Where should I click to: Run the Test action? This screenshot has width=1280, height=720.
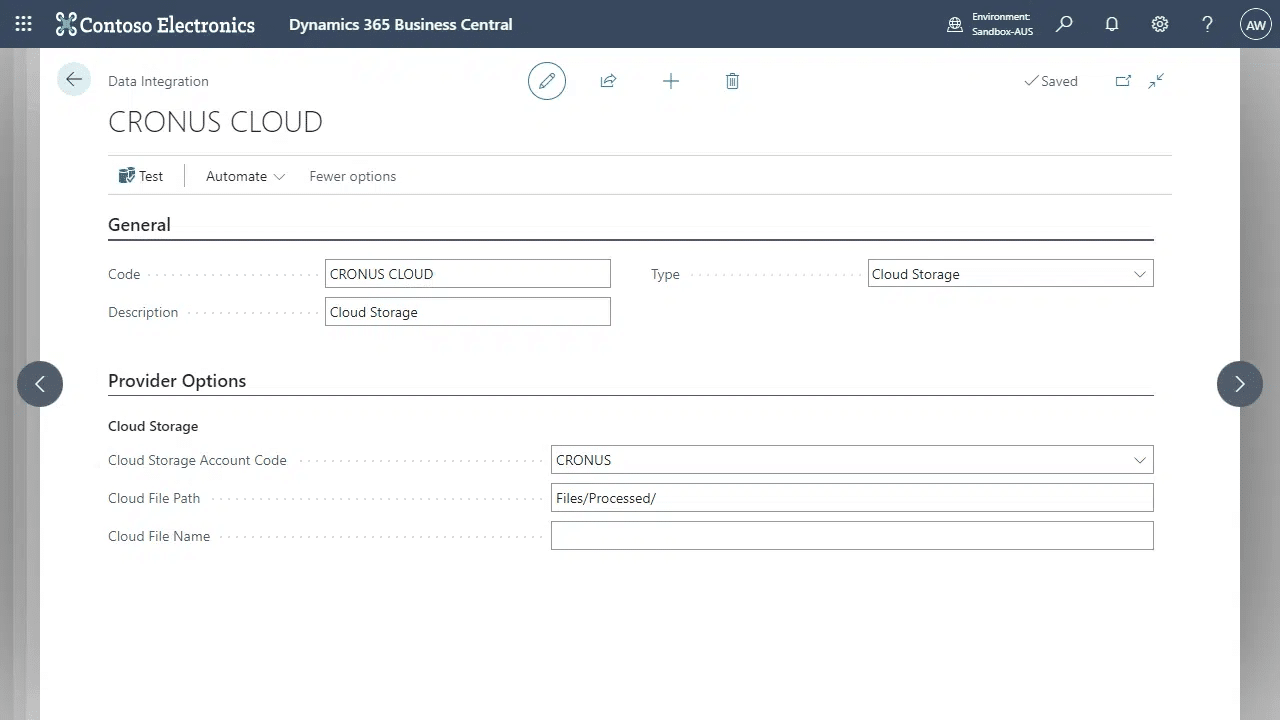pyautogui.click(x=141, y=176)
